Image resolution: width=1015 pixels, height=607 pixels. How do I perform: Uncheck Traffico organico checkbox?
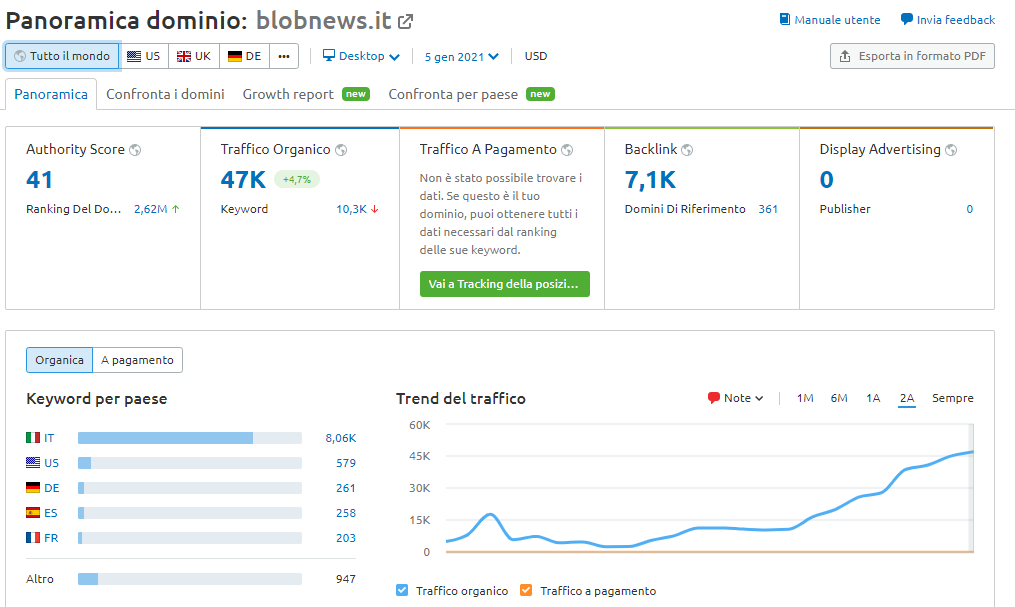tap(402, 590)
